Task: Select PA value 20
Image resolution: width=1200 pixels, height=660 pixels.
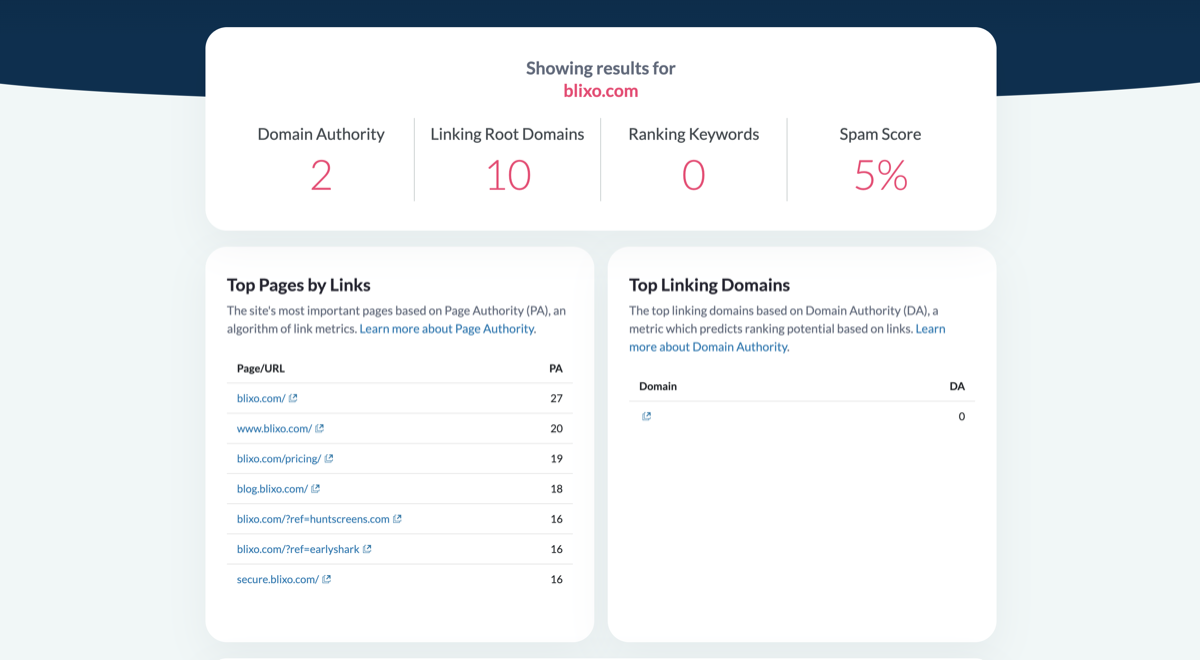Action: click(556, 428)
